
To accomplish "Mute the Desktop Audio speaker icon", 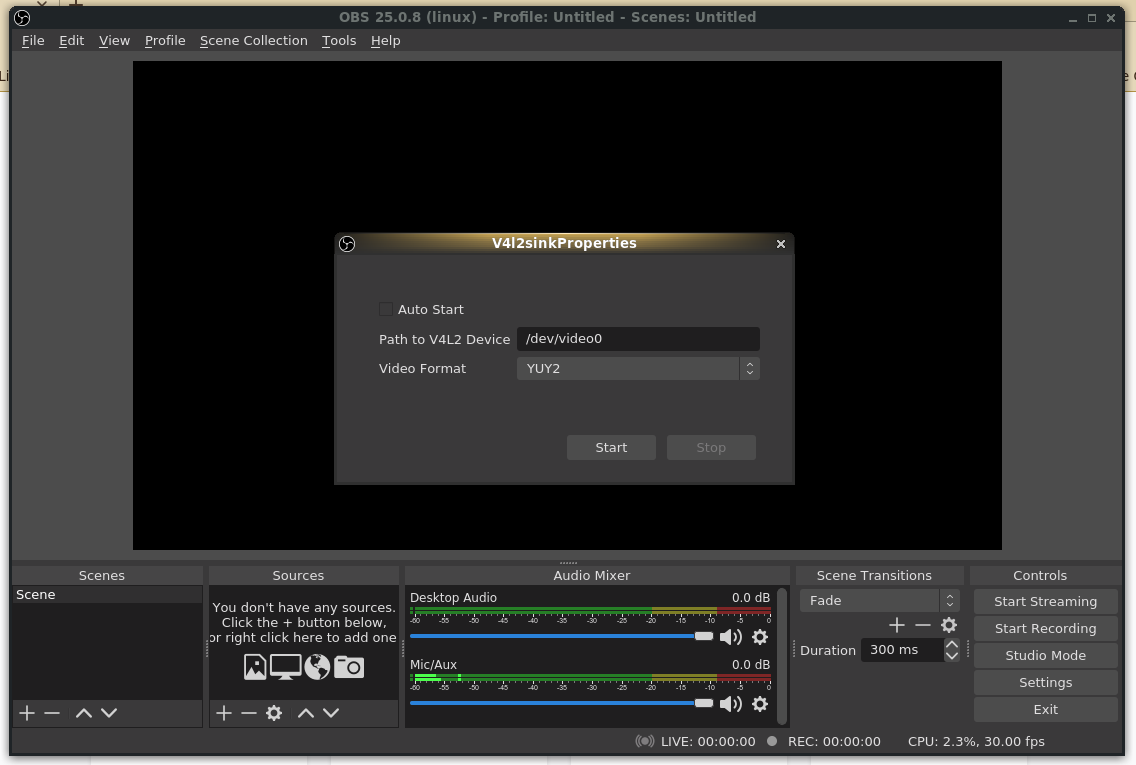I will (x=731, y=637).
